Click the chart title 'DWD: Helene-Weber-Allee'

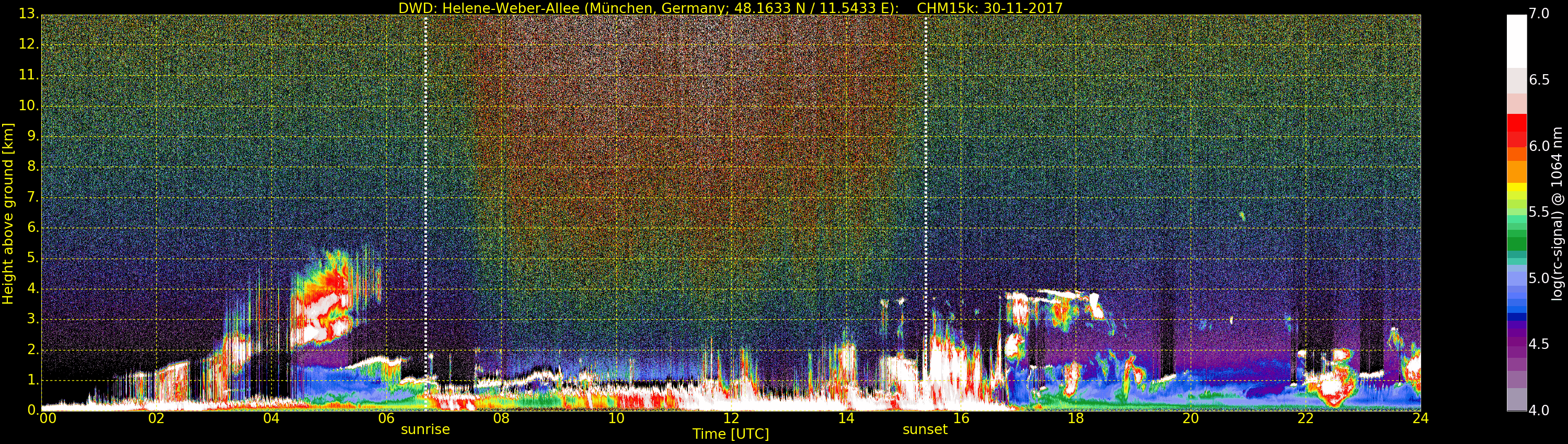coord(488,8)
